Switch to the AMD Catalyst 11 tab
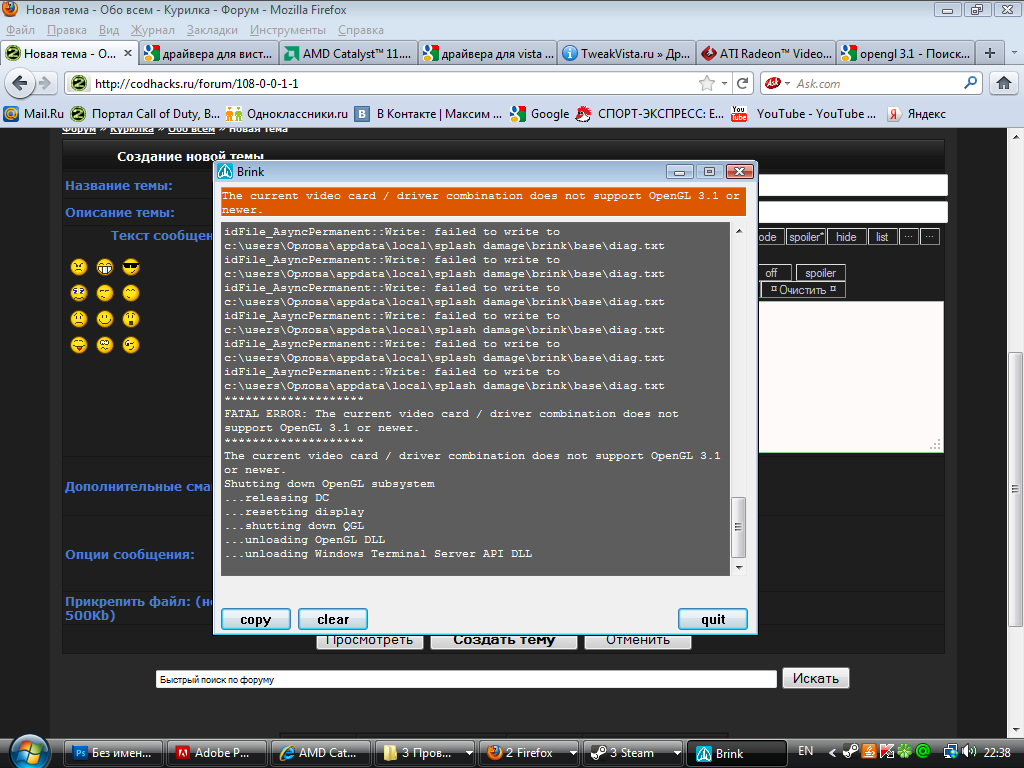1024x768 pixels. pos(348,54)
